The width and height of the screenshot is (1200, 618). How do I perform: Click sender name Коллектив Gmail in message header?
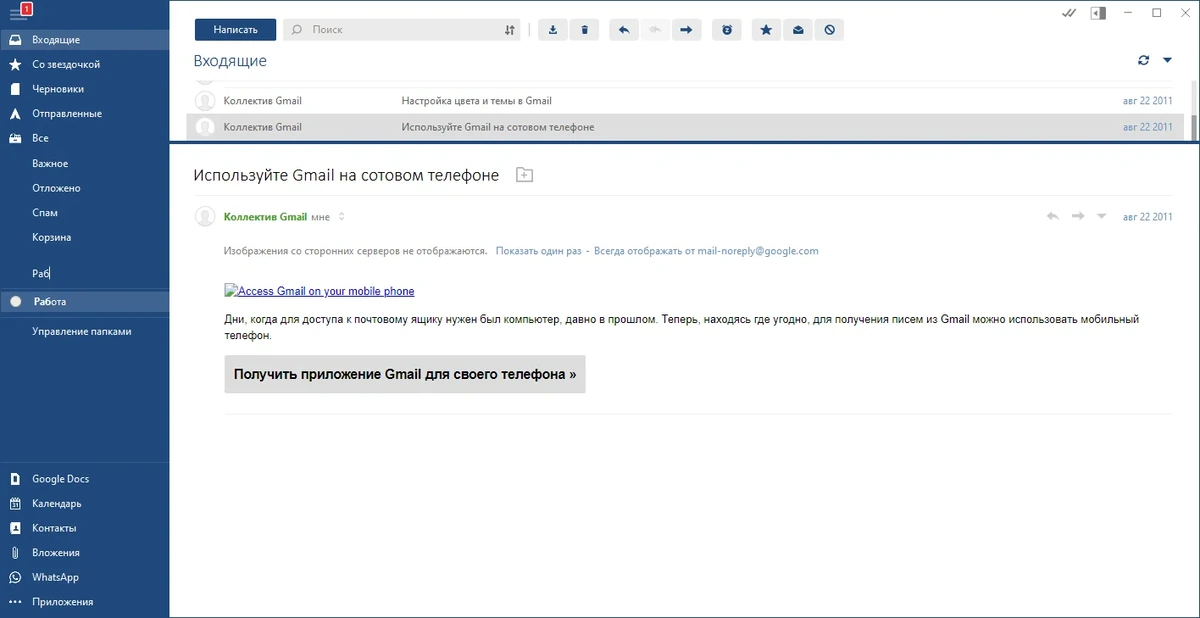click(265, 216)
